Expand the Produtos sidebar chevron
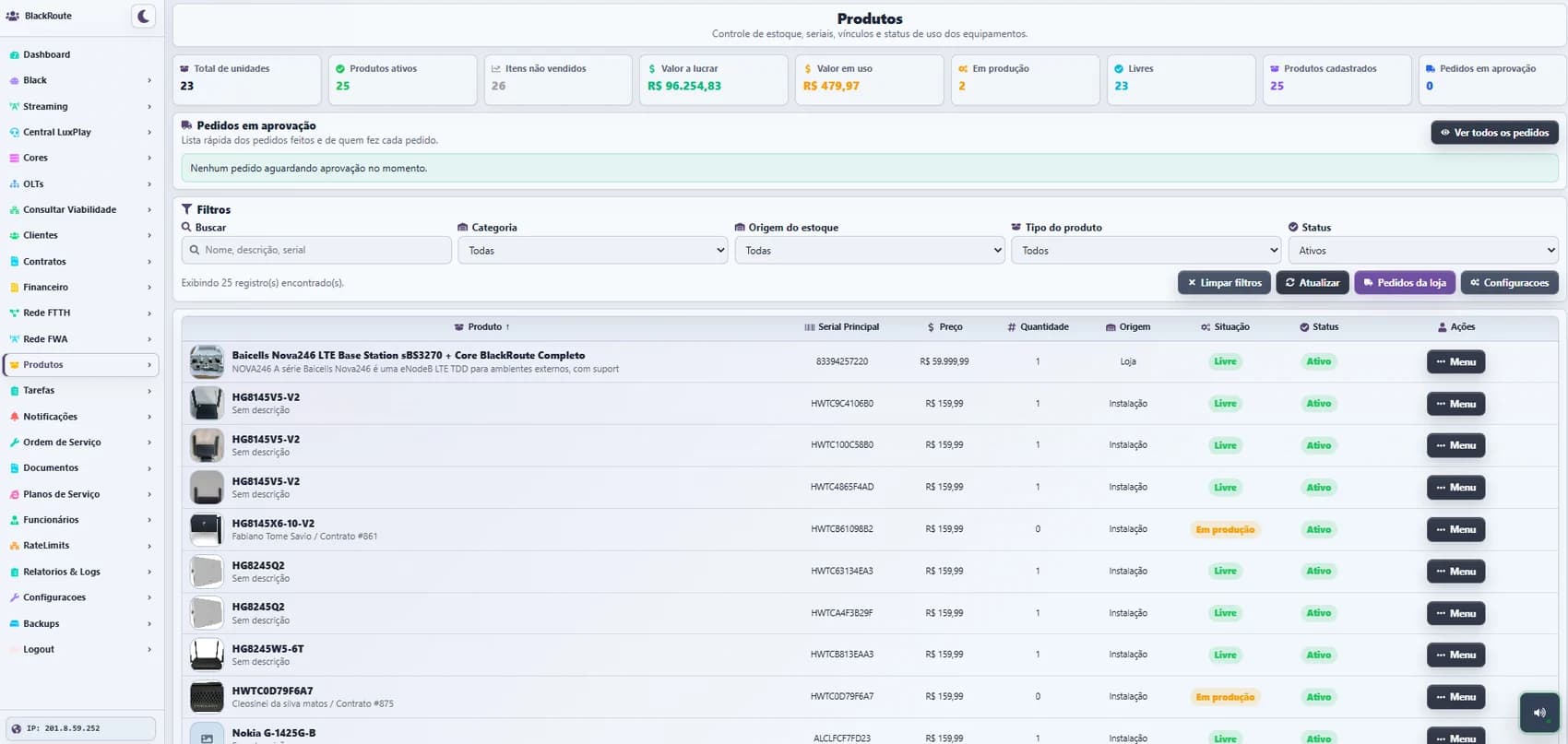This screenshot has width=1568, height=744. pos(149,365)
